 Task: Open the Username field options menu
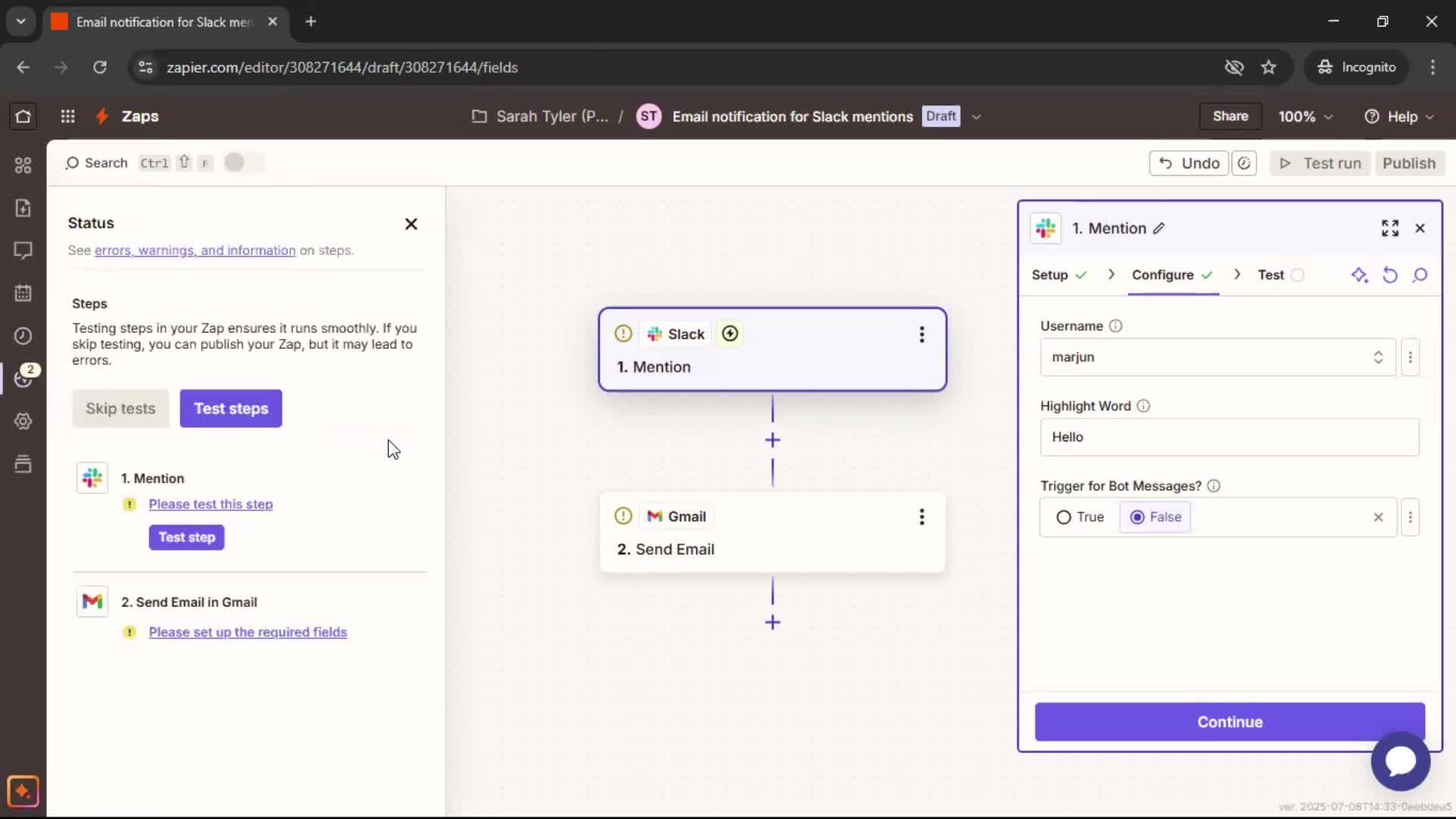[x=1410, y=357]
